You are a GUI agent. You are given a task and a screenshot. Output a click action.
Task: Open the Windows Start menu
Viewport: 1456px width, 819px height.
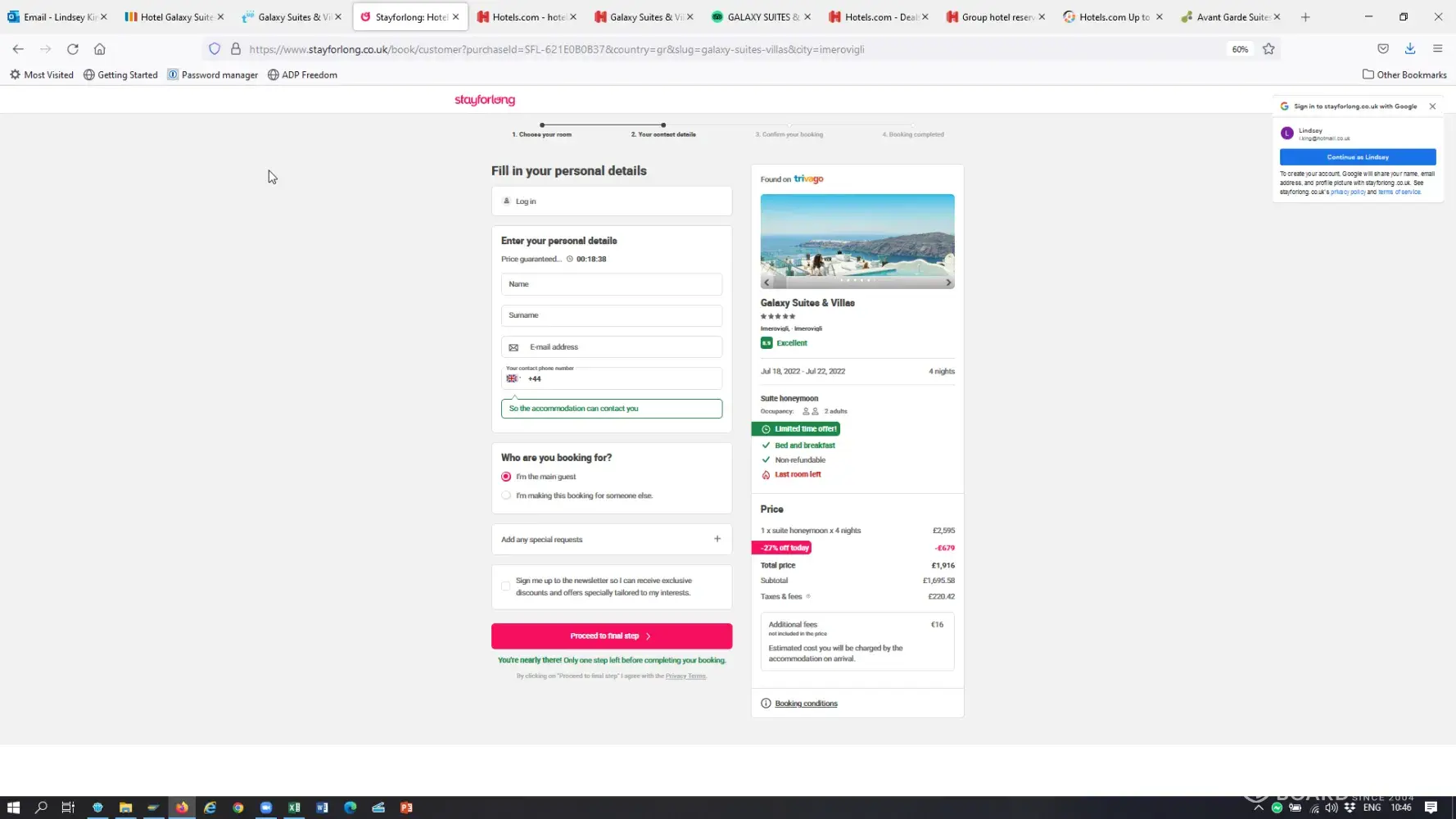pos(13,808)
